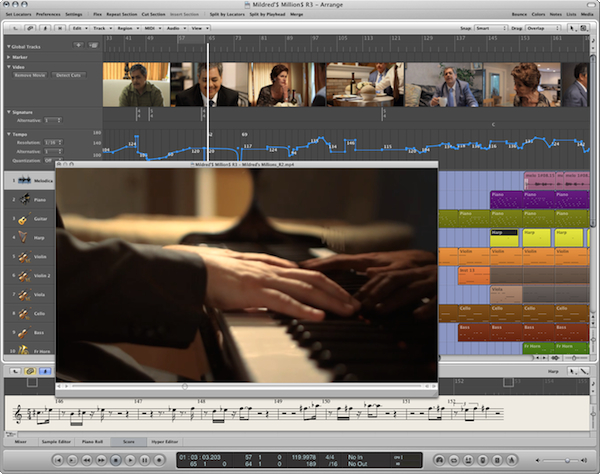The width and height of the screenshot is (600, 474).
Task: Select the Bass track icon
Action: (x=24, y=332)
